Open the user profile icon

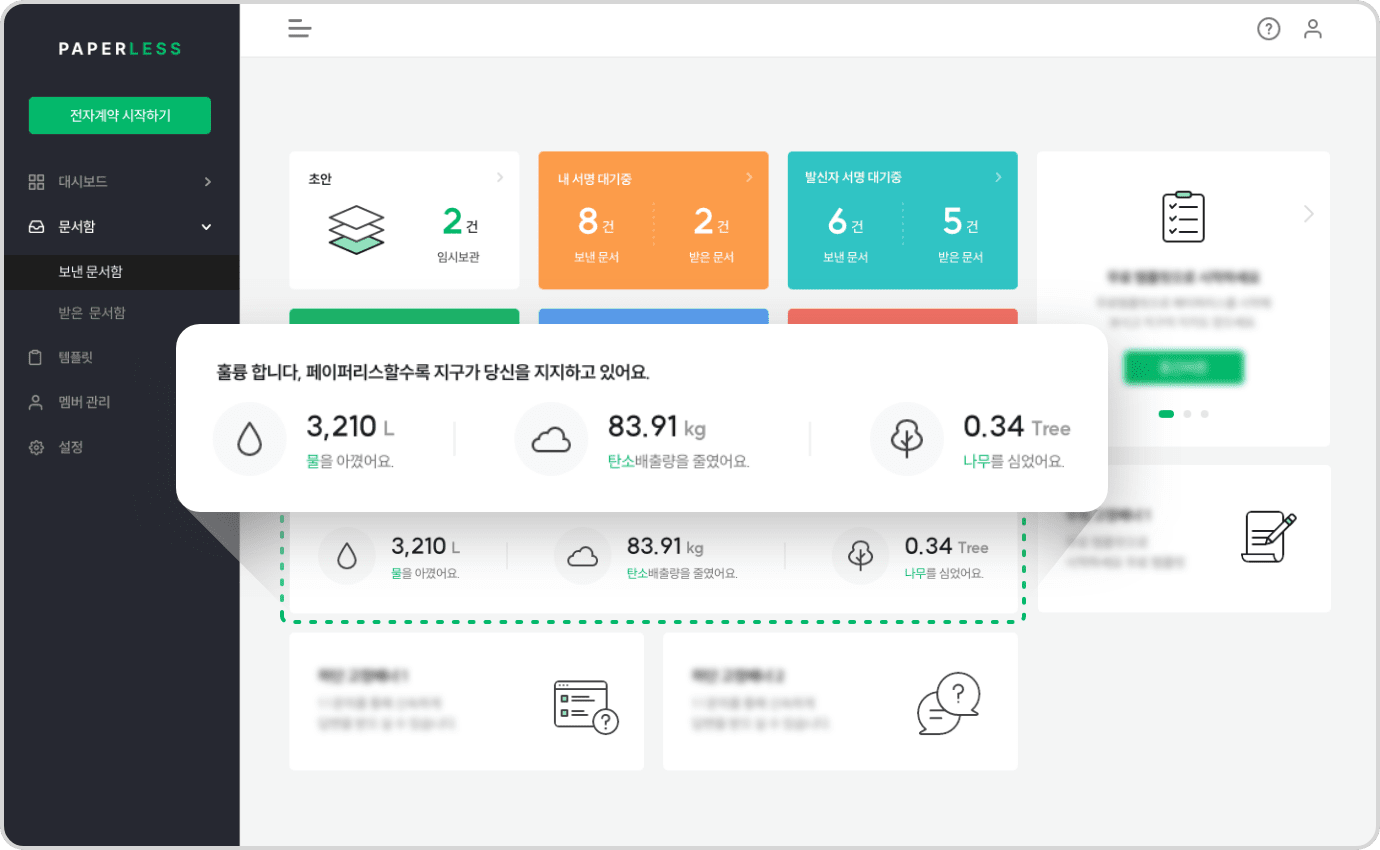click(1313, 29)
